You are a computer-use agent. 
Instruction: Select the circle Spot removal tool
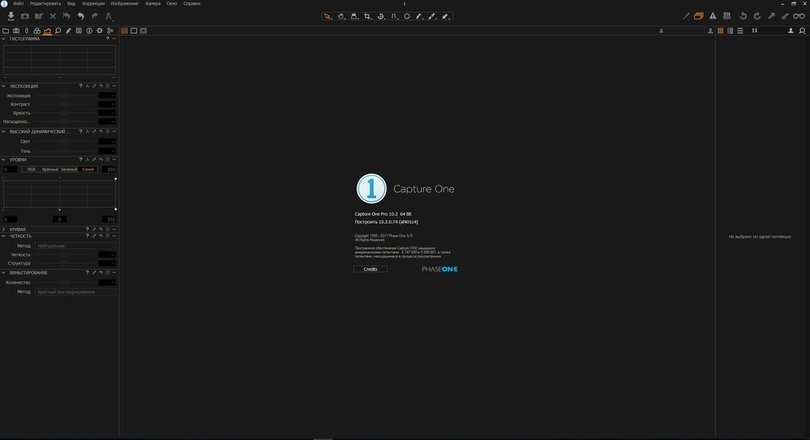[x=407, y=17]
